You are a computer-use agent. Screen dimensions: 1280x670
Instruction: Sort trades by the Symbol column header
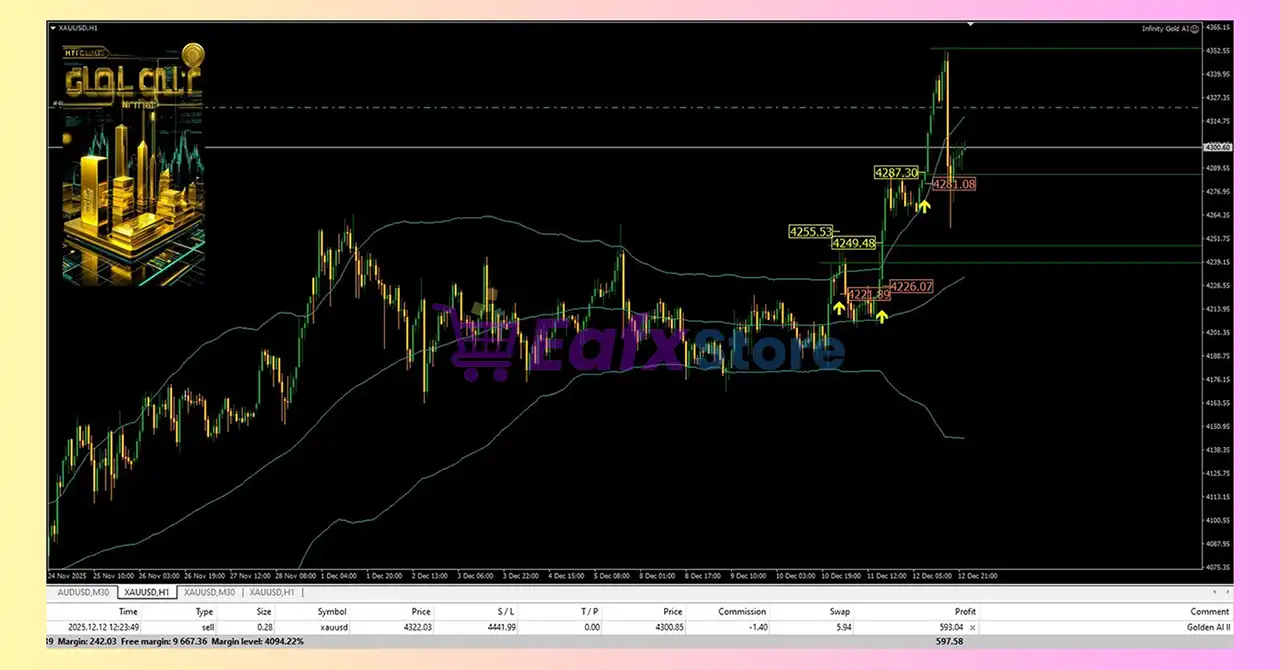tap(332, 611)
